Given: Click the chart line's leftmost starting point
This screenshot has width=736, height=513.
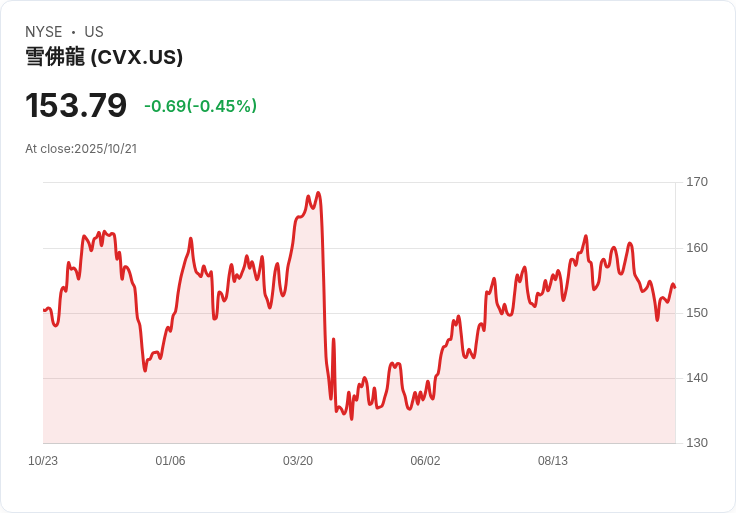Looking at the screenshot, I should click(x=44, y=310).
